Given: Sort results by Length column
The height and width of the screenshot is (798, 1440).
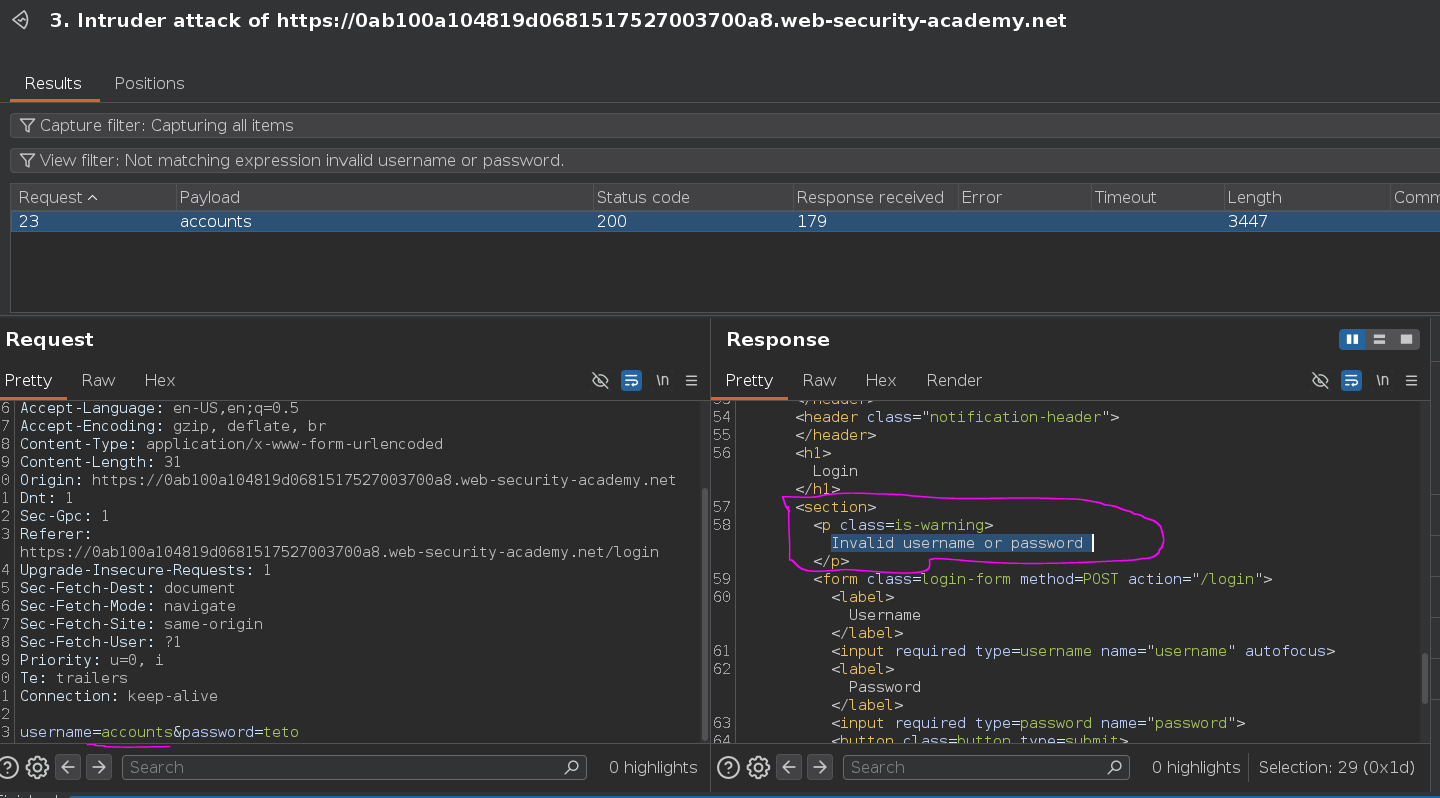Looking at the screenshot, I should 1307,197.
